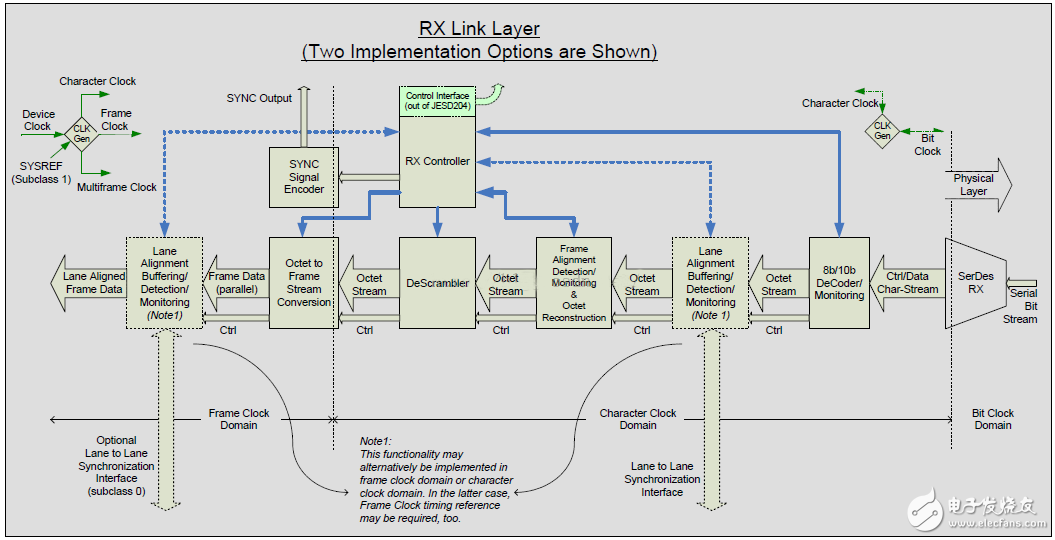Click the Lane Alignment block left of 8b/10b DeCoder
Image resolution: width=1055 pixels, height=540 pixels.
(710, 283)
